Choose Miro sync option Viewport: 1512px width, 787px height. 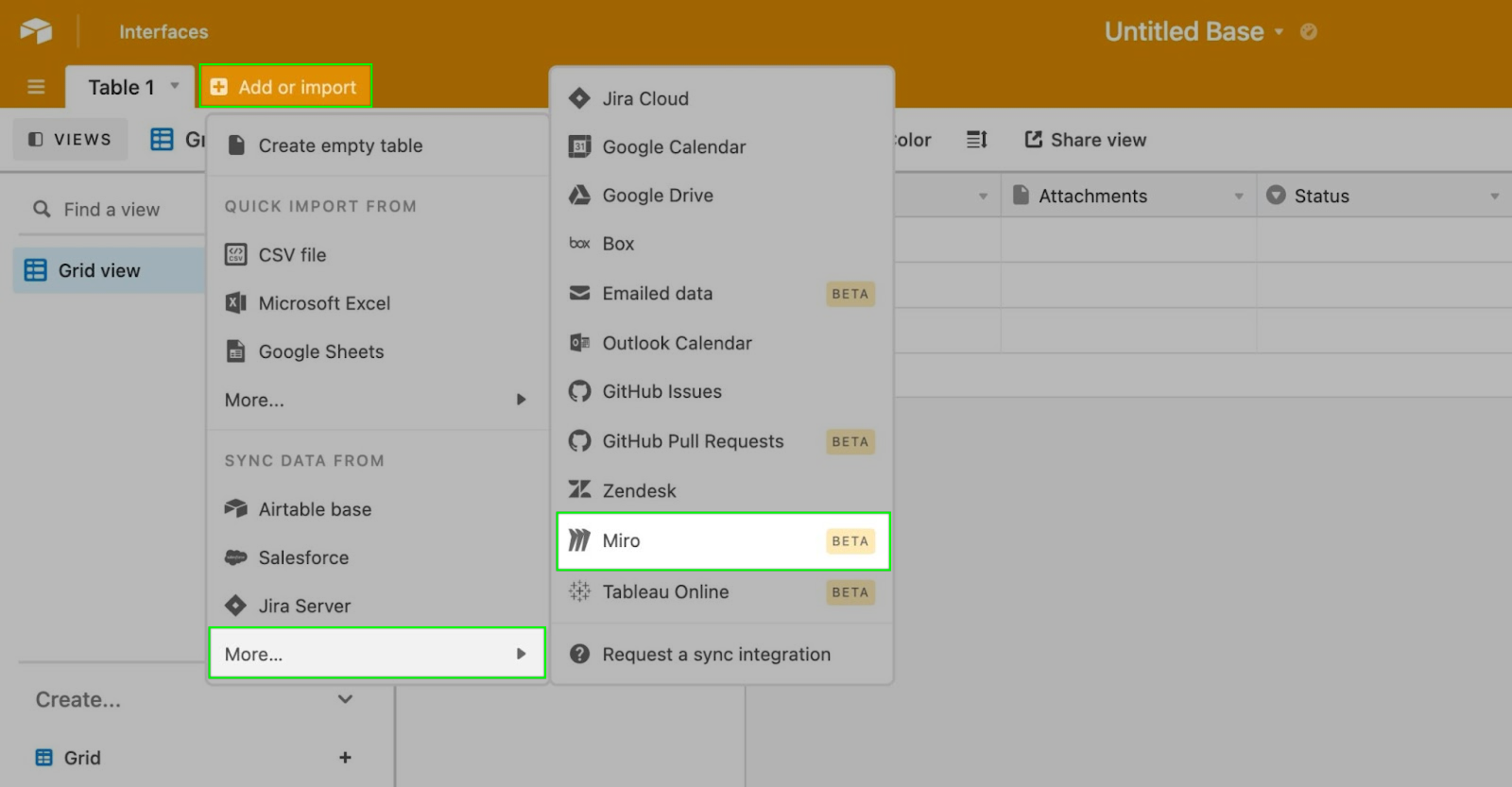(723, 541)
